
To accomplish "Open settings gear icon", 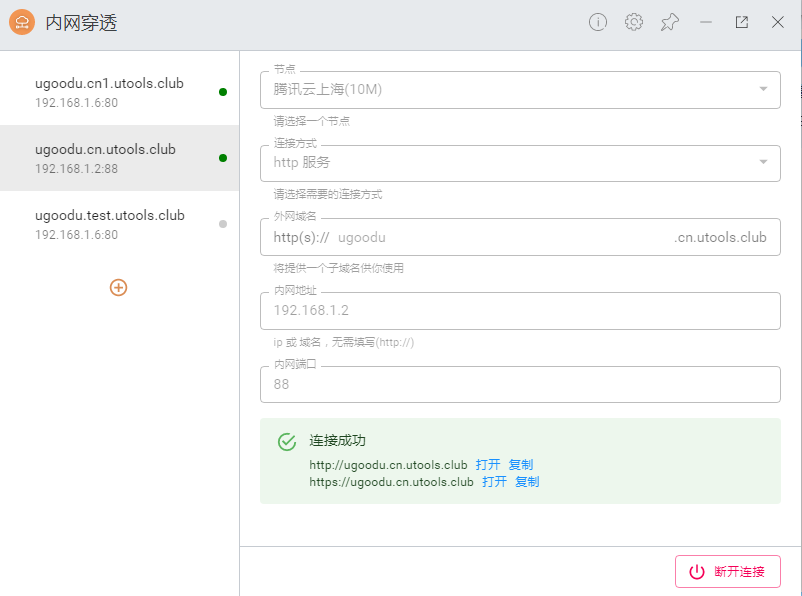I will click(634, 22).
